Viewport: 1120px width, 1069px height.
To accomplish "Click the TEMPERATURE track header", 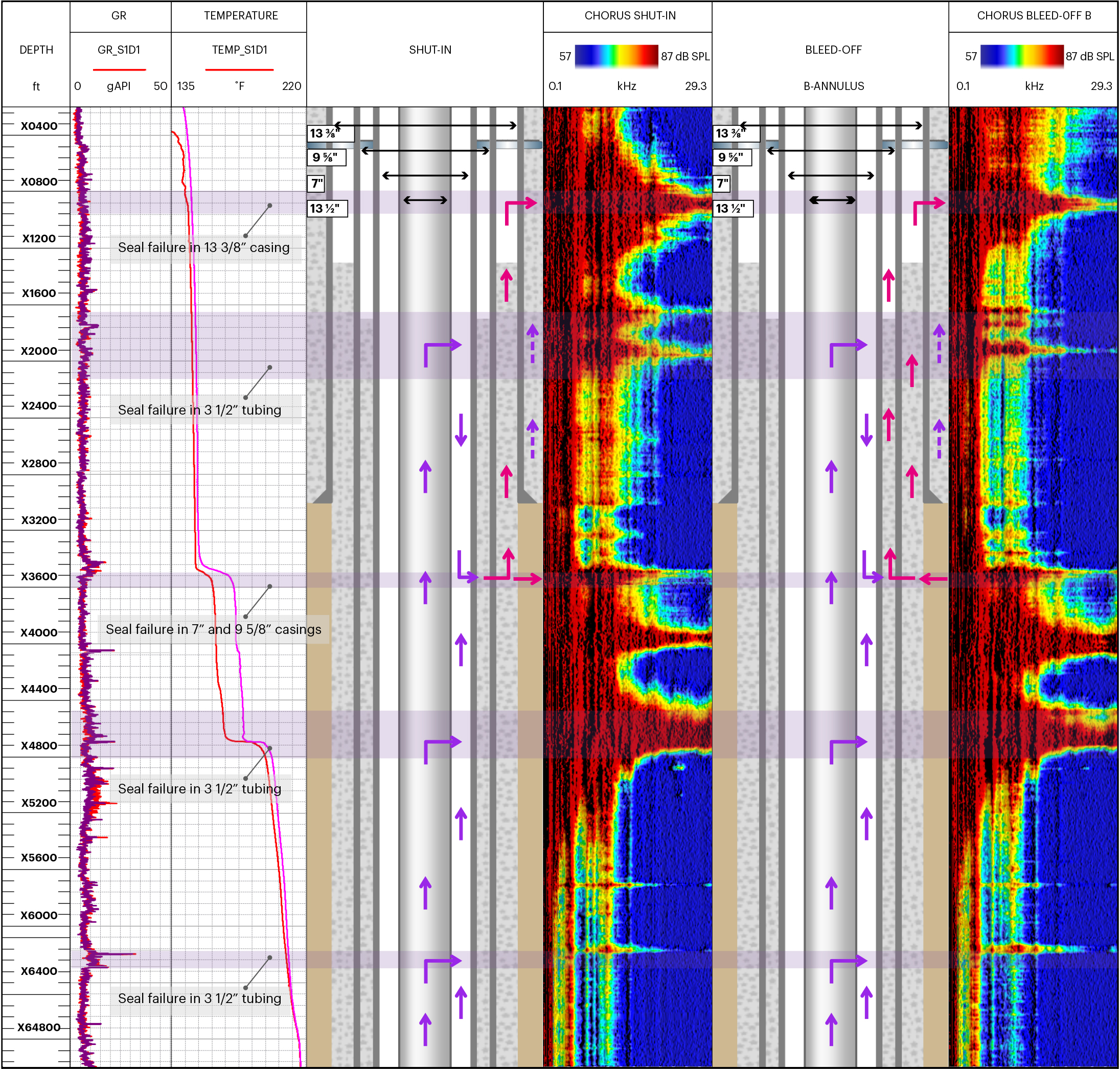I will click(x=240, y=16).
